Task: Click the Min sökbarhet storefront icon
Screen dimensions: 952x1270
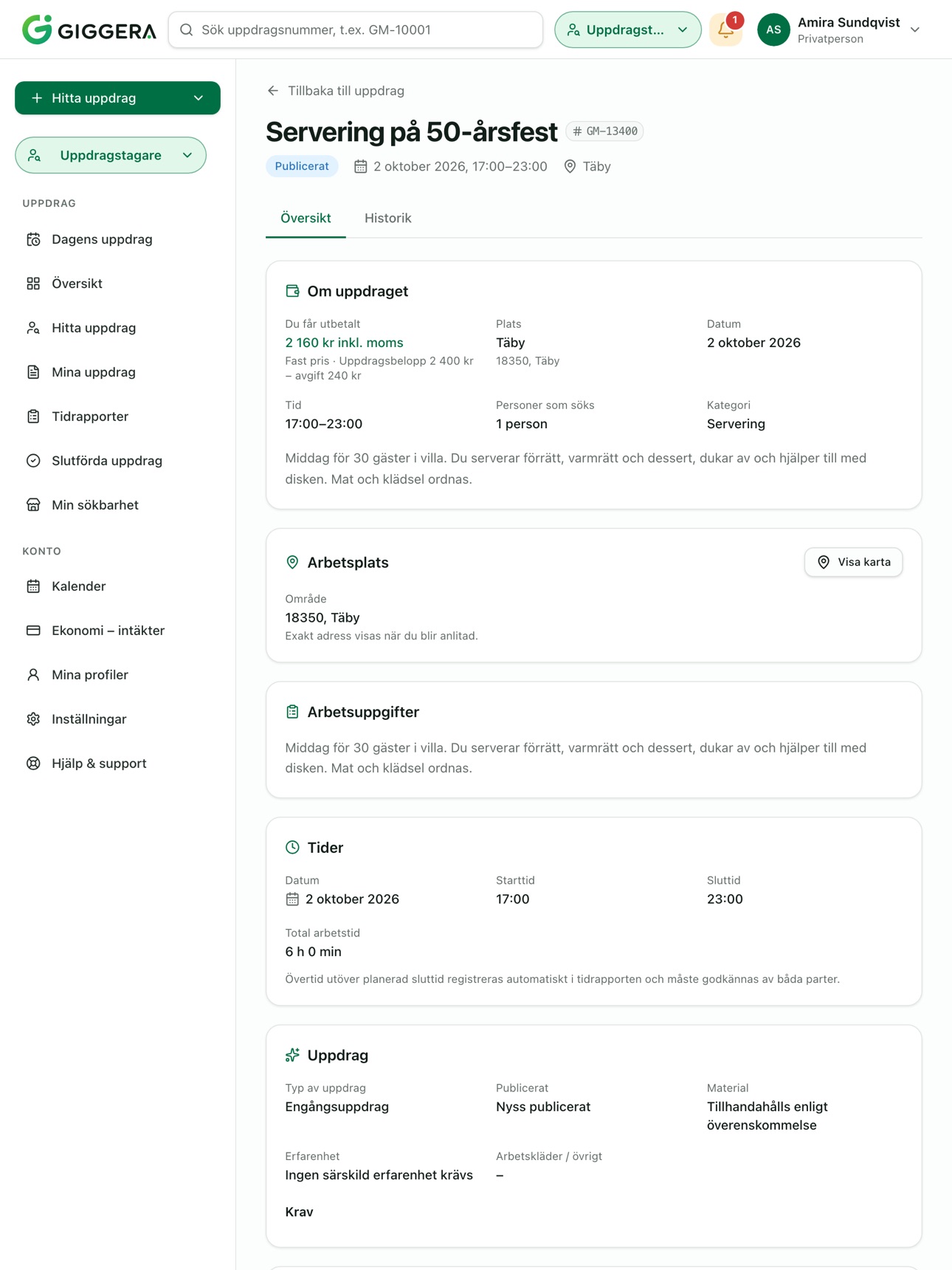Action: (x=33, y=505)
